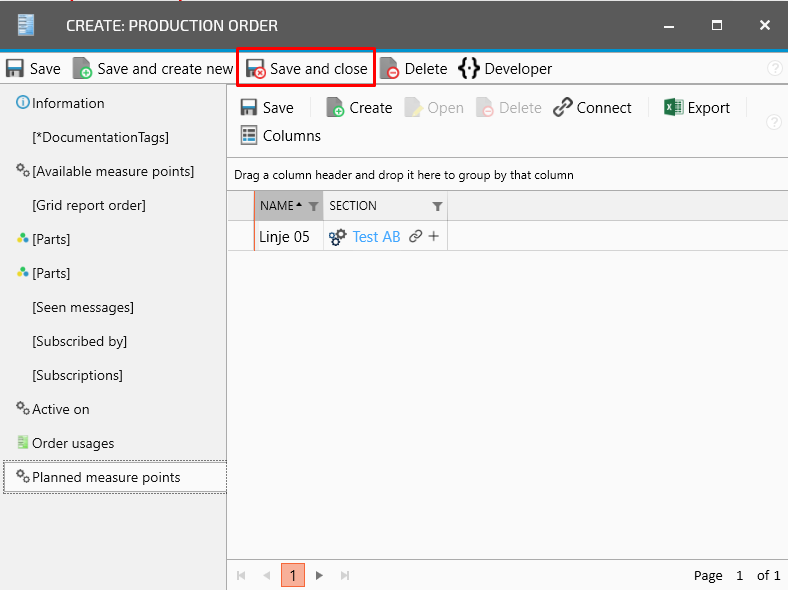This screenshot has width=788, height=590.
Task: Click the plus icon beside Test AB
Action: [x=434, y=237]
